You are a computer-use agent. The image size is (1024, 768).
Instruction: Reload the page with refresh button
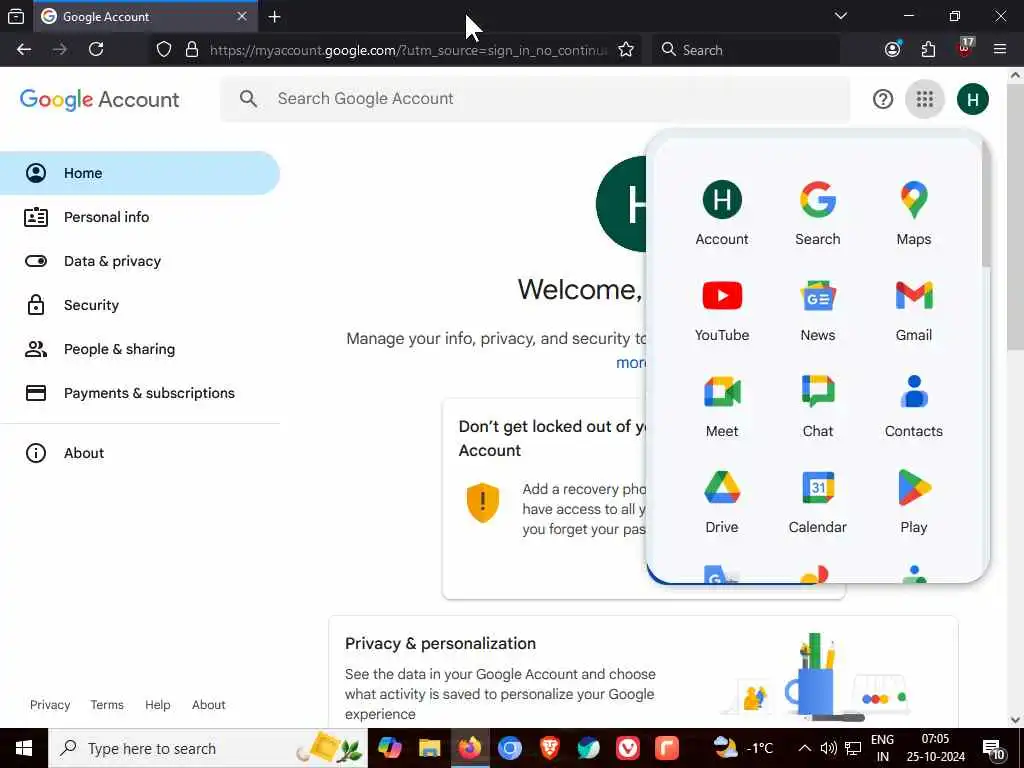point(96,50)
